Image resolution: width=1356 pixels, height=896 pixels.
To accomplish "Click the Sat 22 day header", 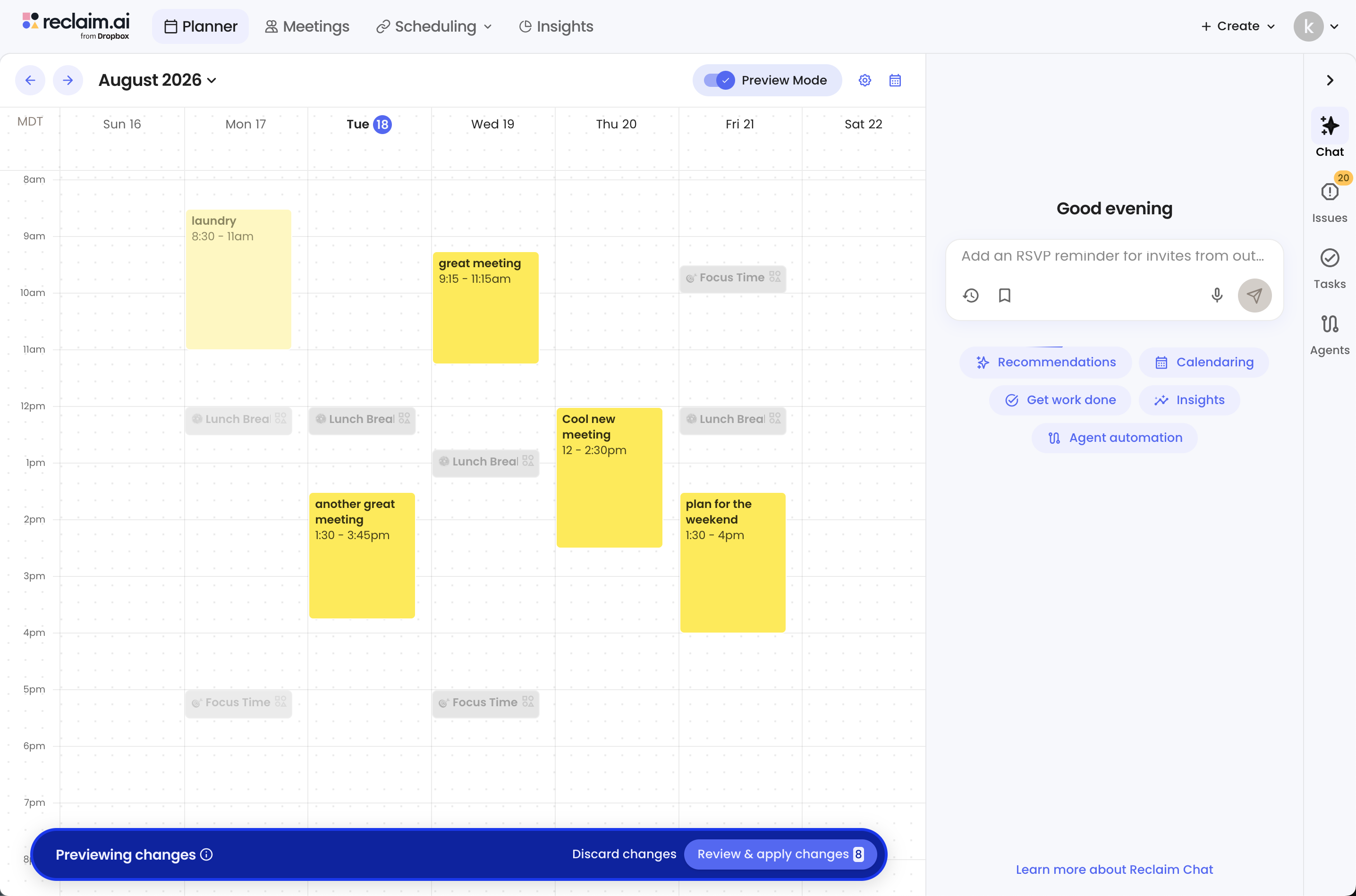I will point(863,124).
